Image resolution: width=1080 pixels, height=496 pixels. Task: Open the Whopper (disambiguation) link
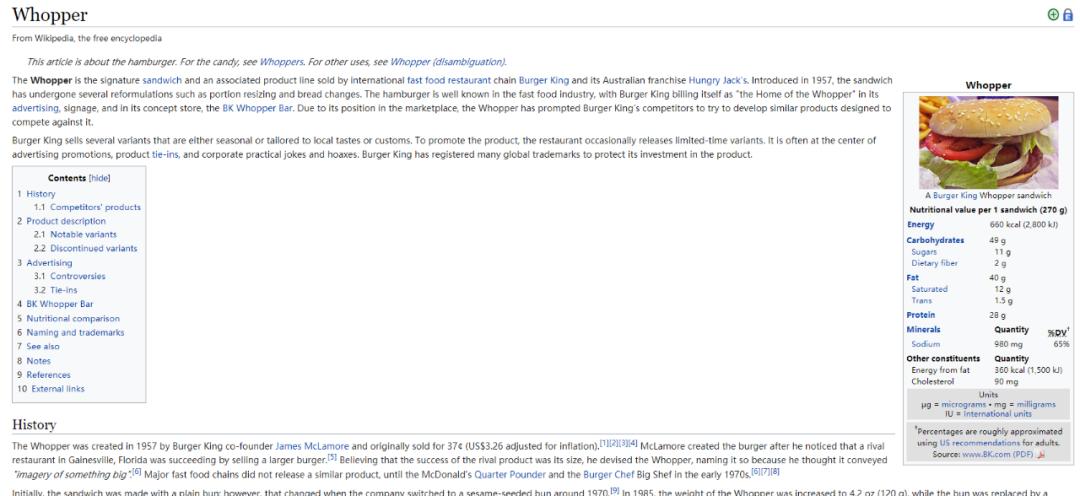pos(448,62)
